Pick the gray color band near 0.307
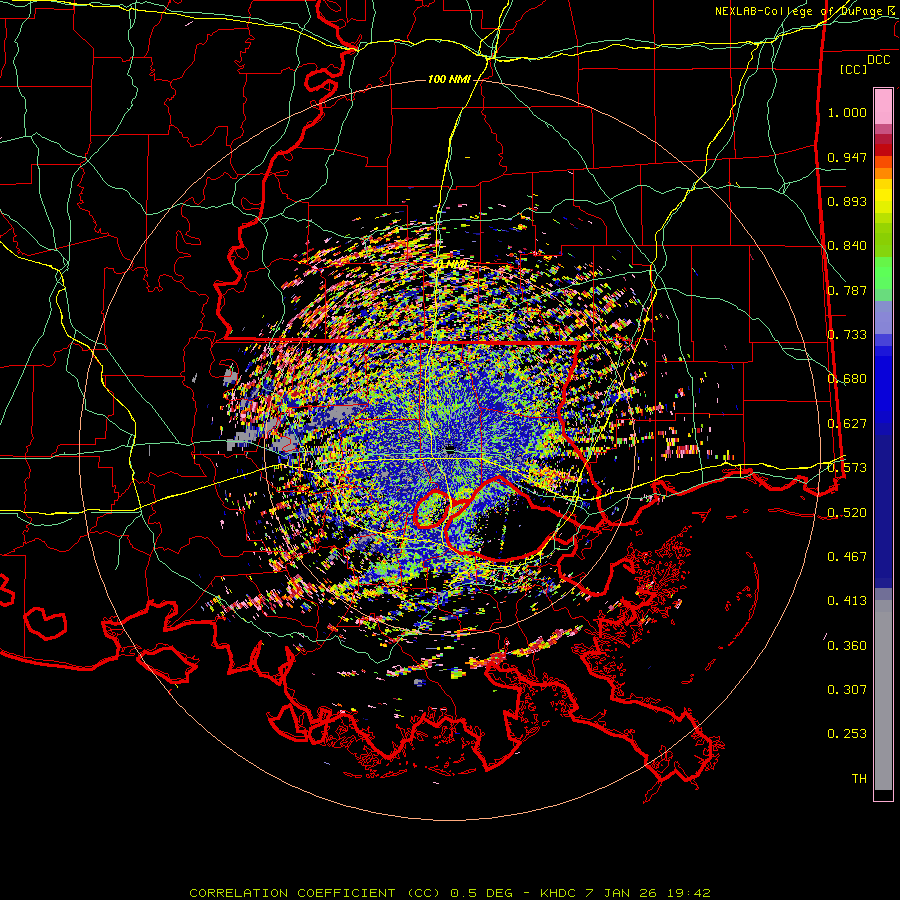The width and height of the screenshot is (900, 900). 883,695
